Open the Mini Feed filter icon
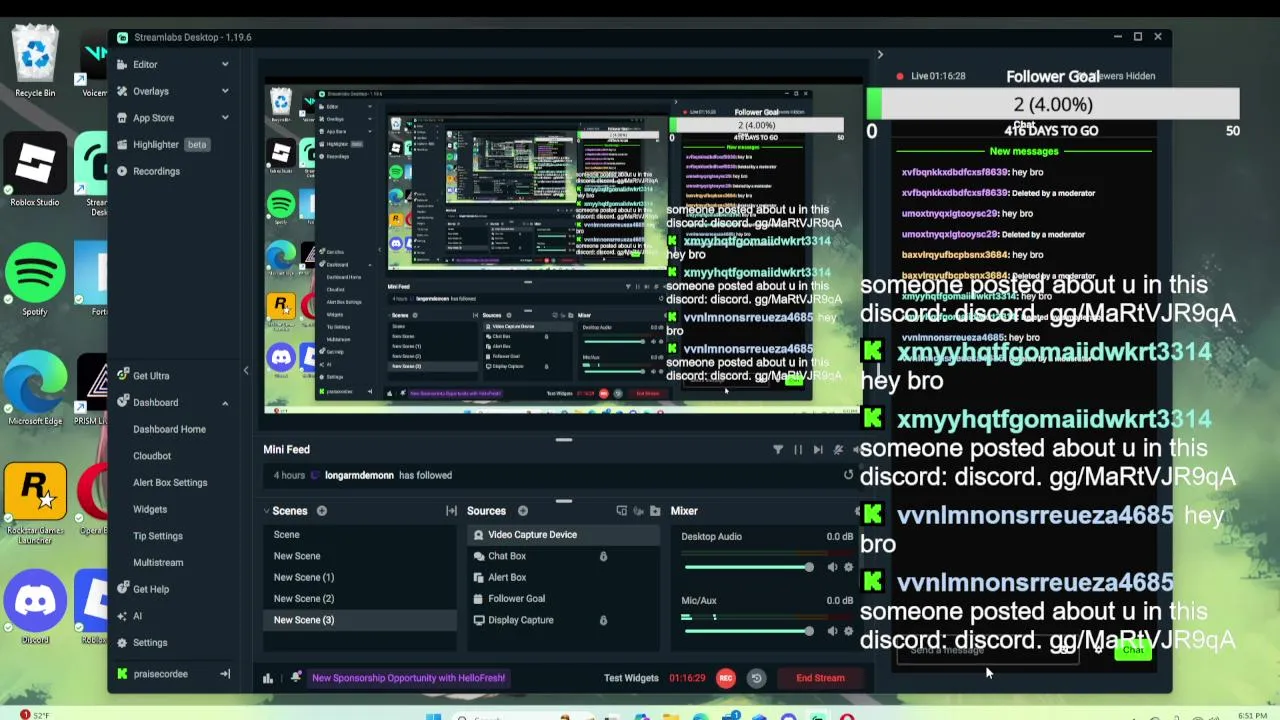The image size is (1280, 720). (778, 450)
